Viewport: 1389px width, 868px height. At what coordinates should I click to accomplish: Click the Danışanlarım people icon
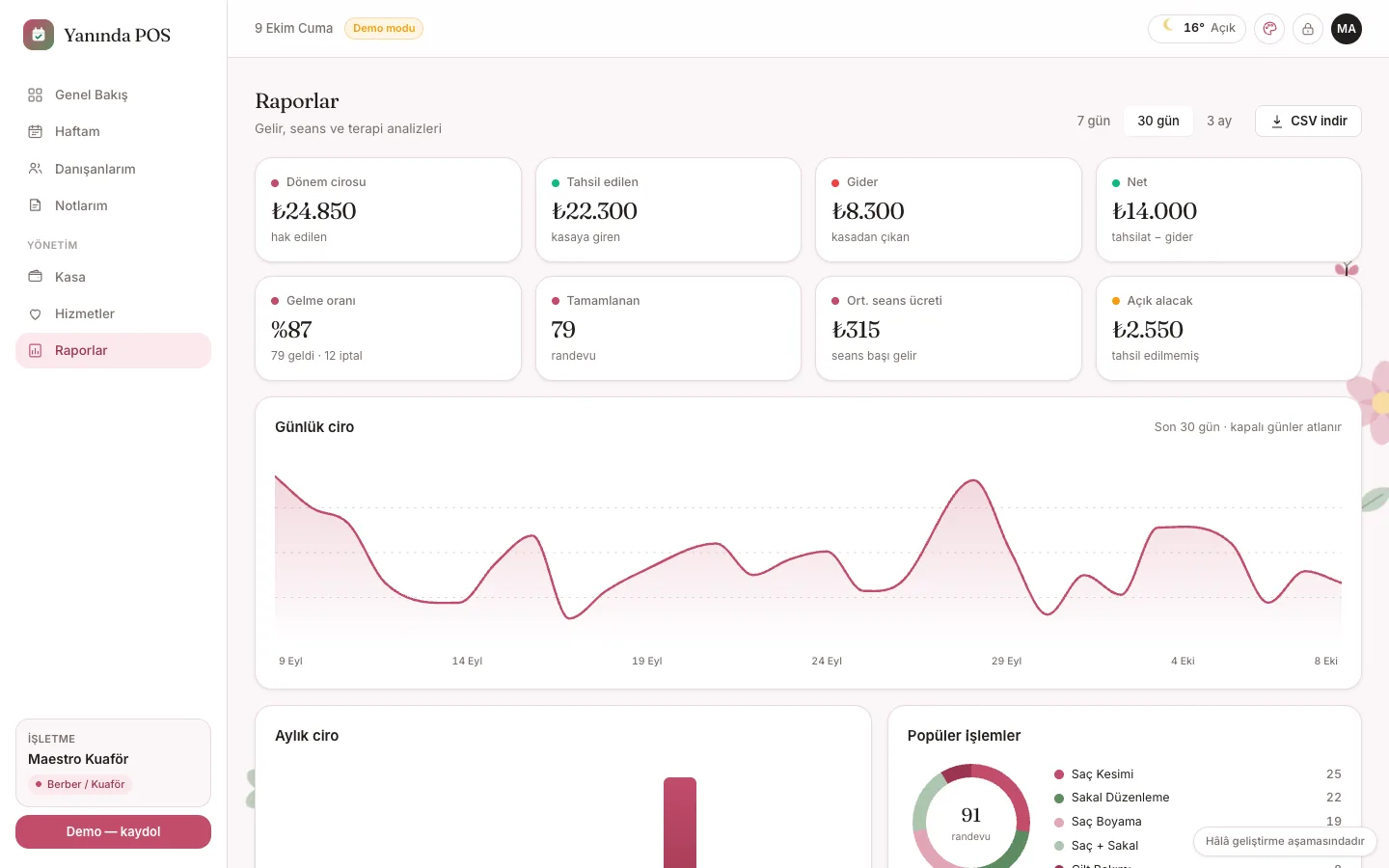click(36, 169)
